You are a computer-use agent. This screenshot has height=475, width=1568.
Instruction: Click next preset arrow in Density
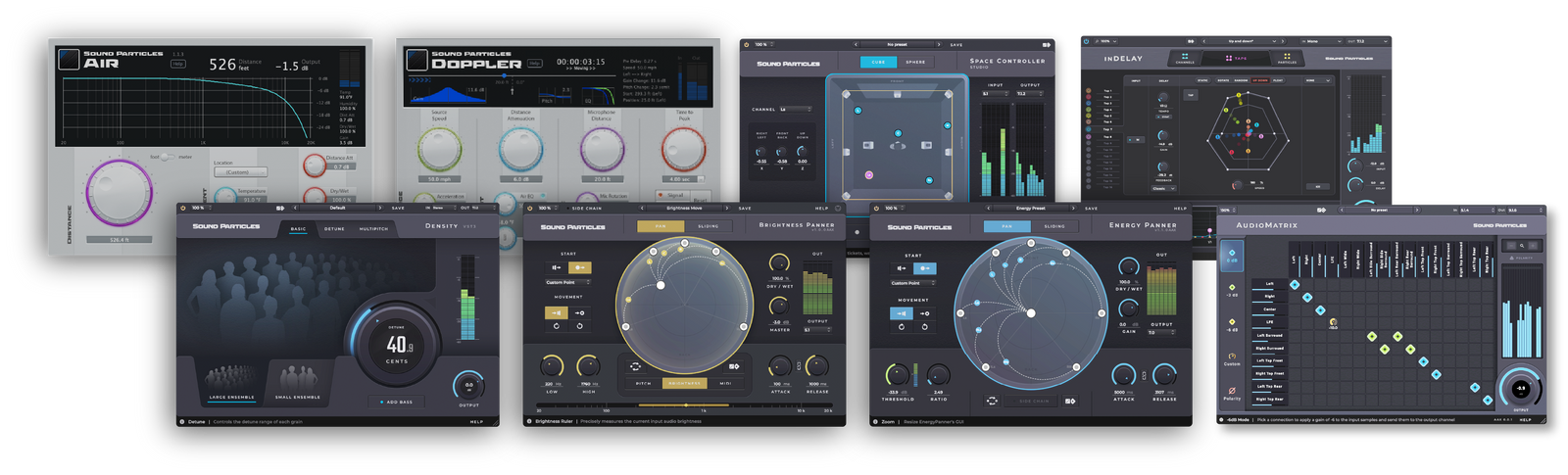(x=381, y=208)
